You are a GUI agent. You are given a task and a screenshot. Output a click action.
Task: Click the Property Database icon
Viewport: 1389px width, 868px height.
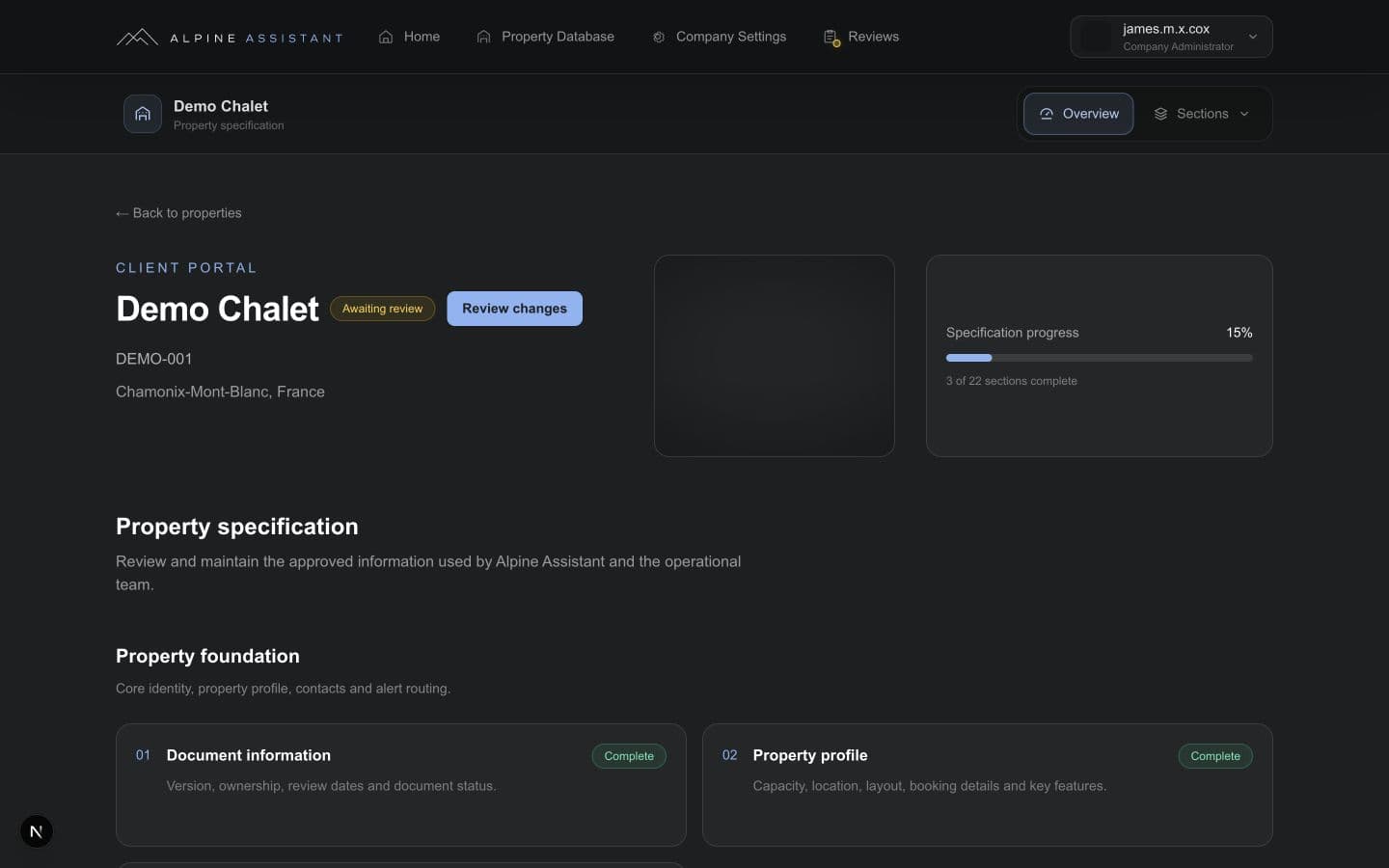point(484,37)
